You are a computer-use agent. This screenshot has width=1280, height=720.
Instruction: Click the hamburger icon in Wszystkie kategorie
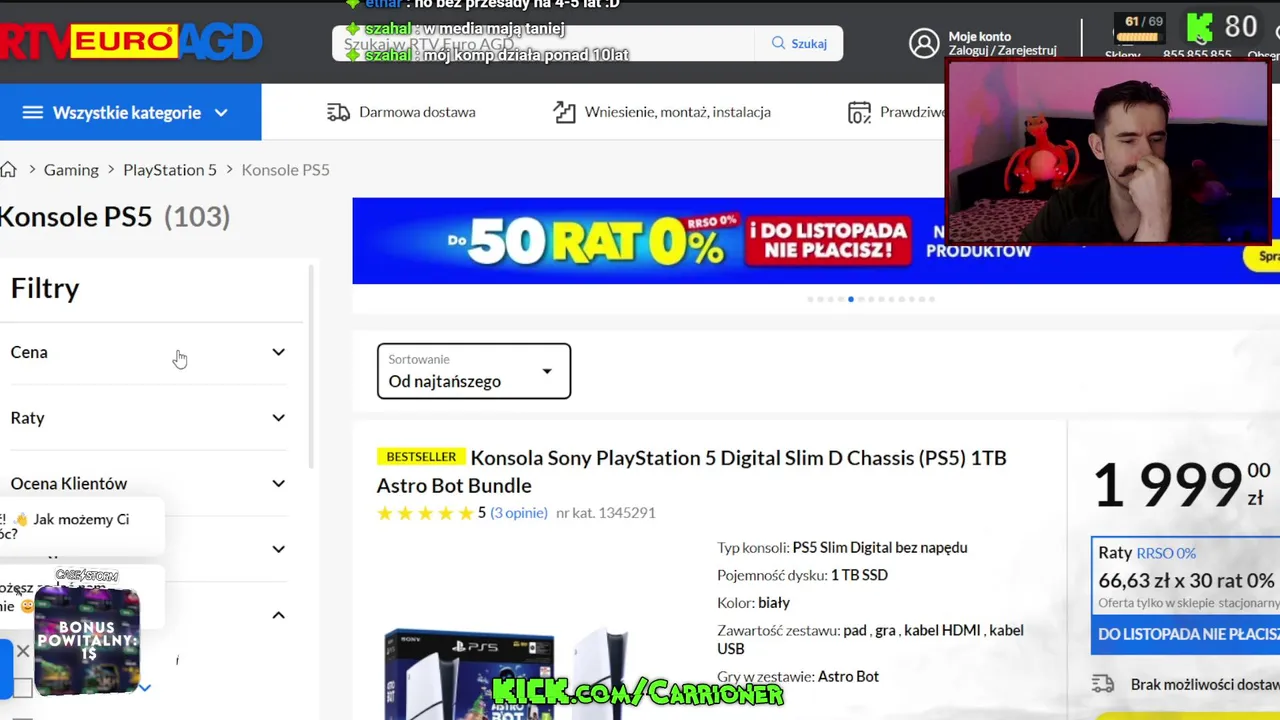click(x=33, y=112)
